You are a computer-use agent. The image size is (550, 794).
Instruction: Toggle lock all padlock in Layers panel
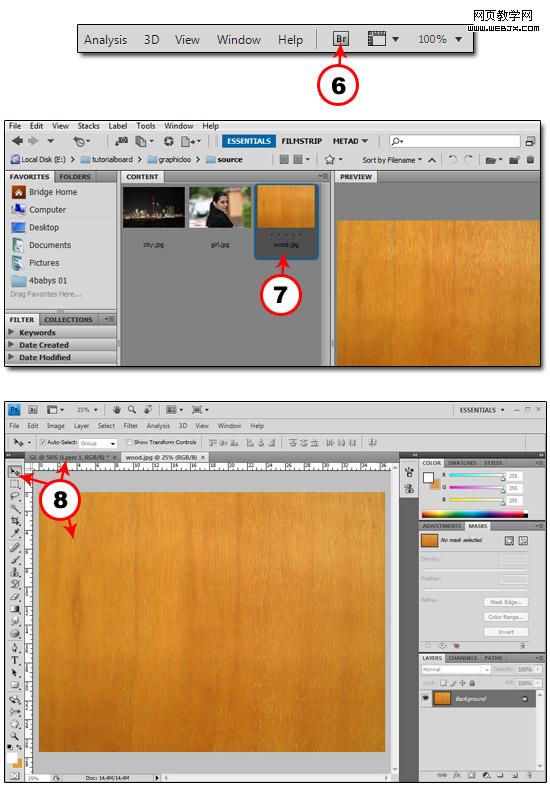pyautogui.click(x=472, y=683)
